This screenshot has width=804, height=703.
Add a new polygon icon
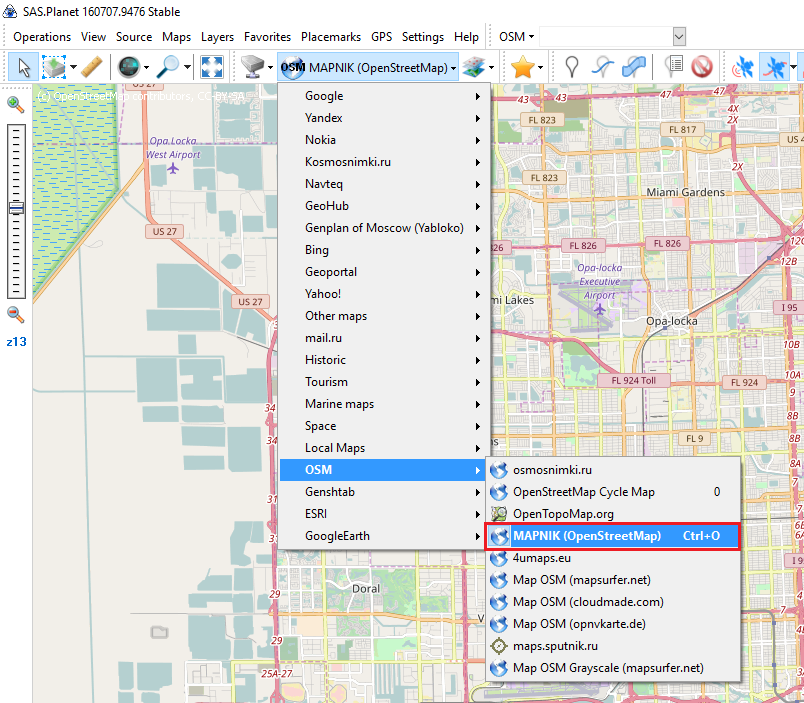point(634,67)
